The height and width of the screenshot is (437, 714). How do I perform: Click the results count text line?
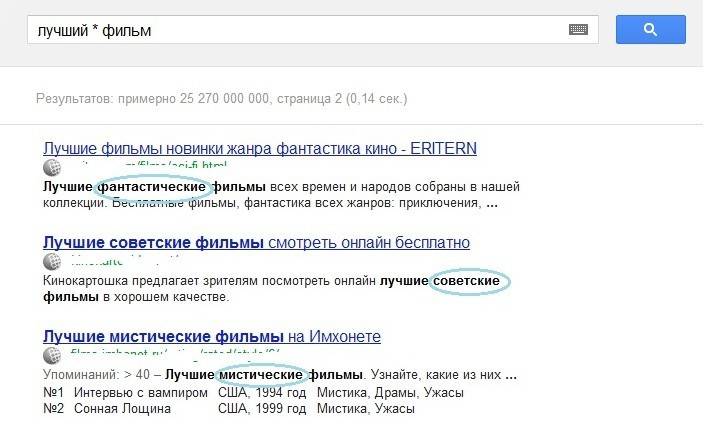(221, 99)
